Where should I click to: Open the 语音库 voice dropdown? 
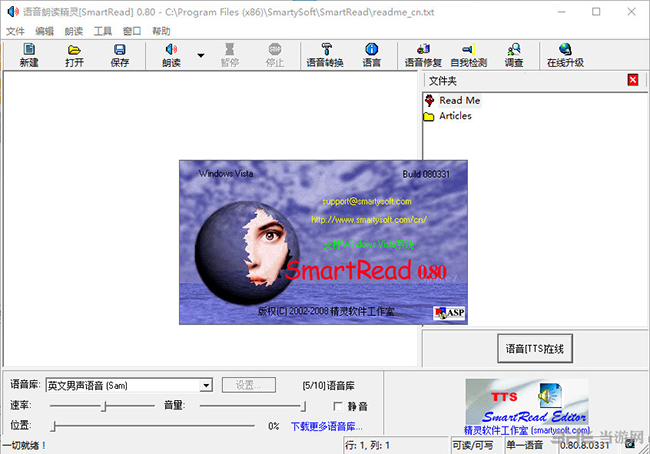(x=206, y=385)
